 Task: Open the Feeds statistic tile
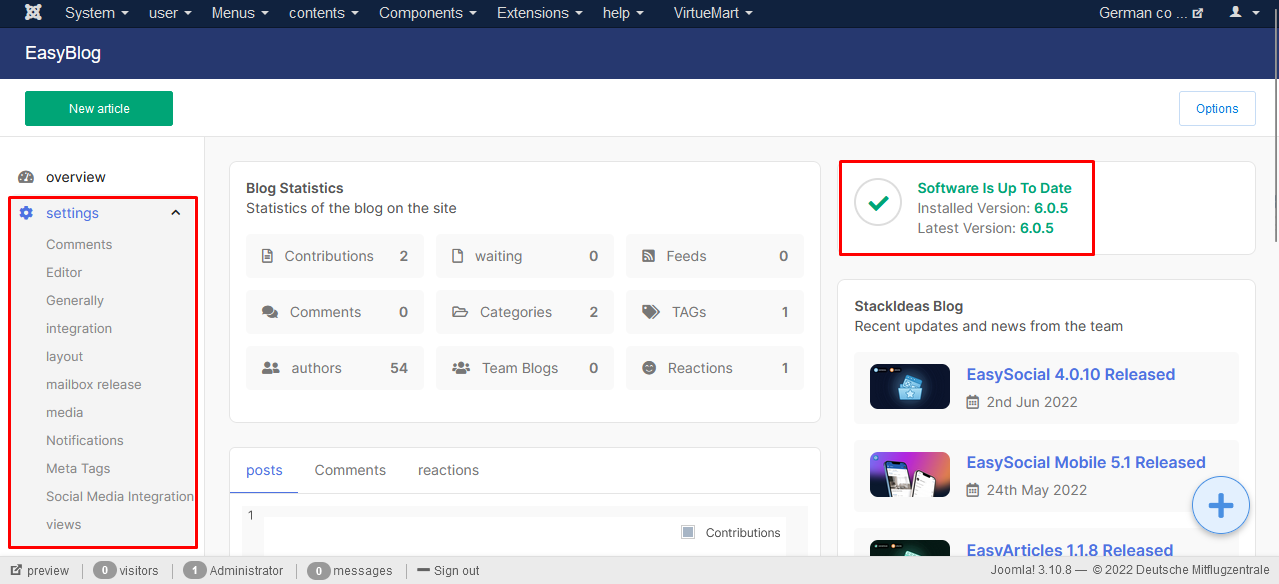coord(715,256)
